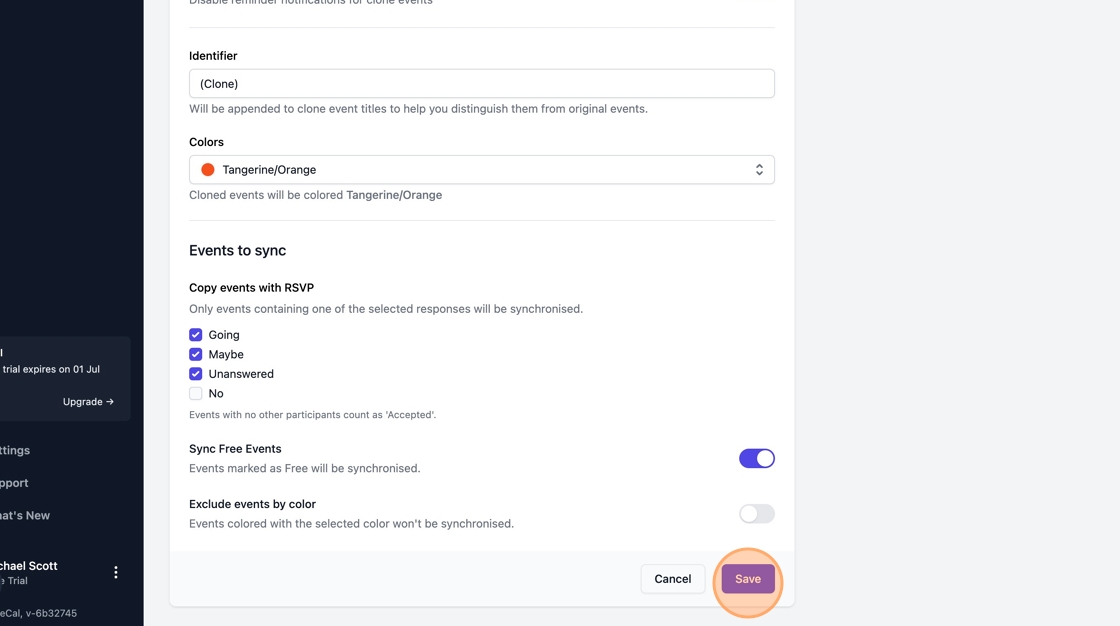Open Settings in the sidebar
Screen dimensions: 1120x626
click(x=15, y=451)
